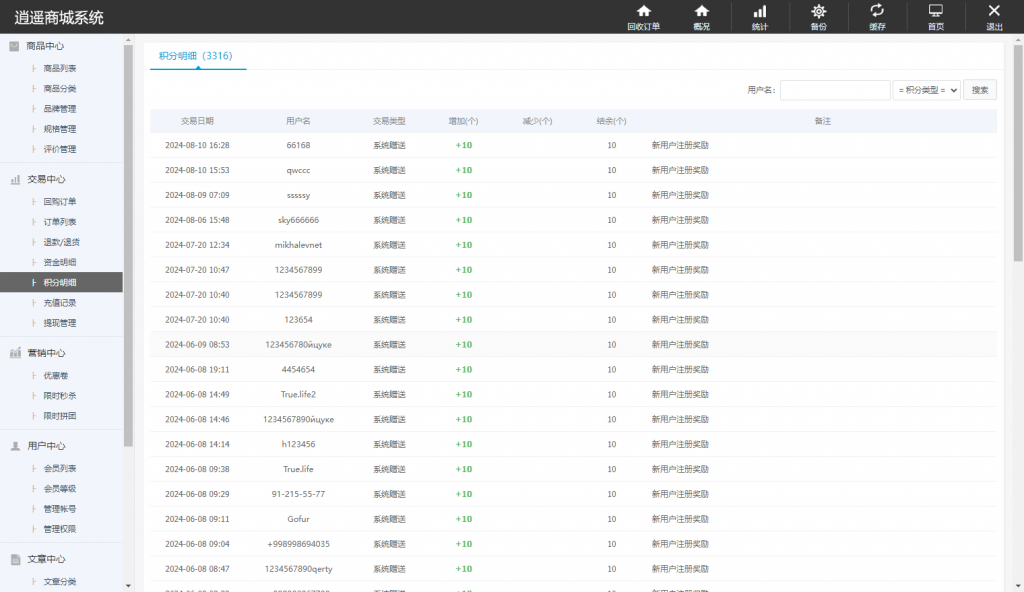The image size is (1024, 592).
Task: Click username 91-215-55-77 in the table
Action: (x=298, y=494)
